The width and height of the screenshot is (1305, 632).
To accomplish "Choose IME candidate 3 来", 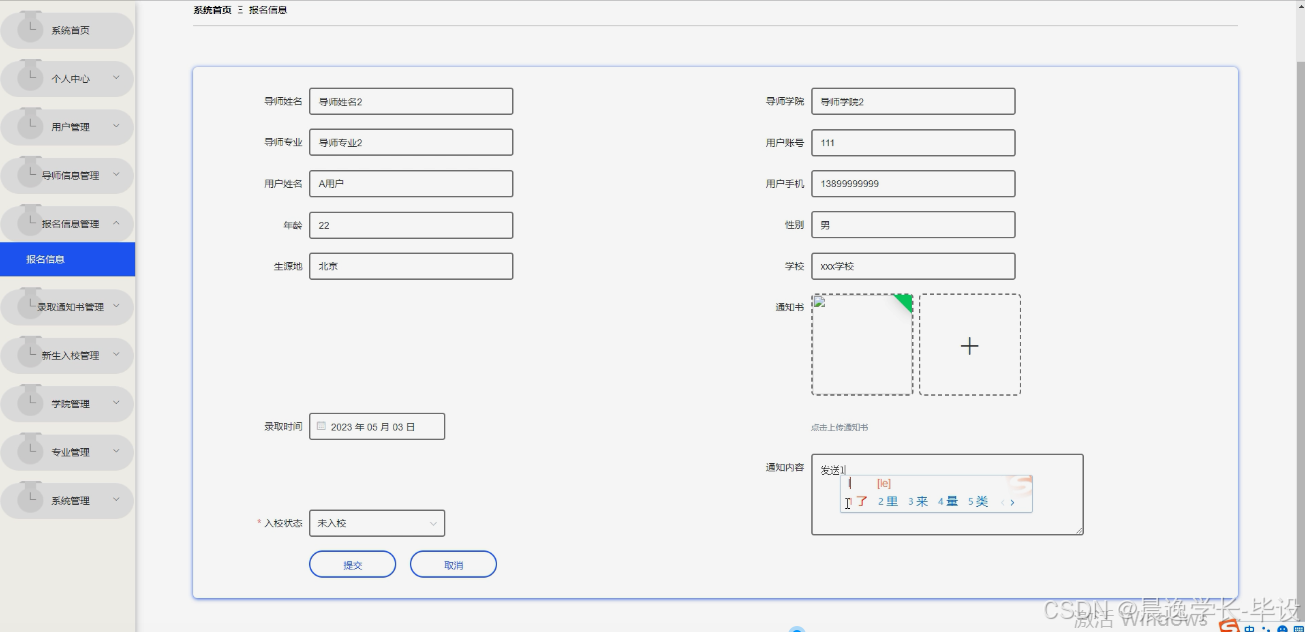I will pos(918,502).
